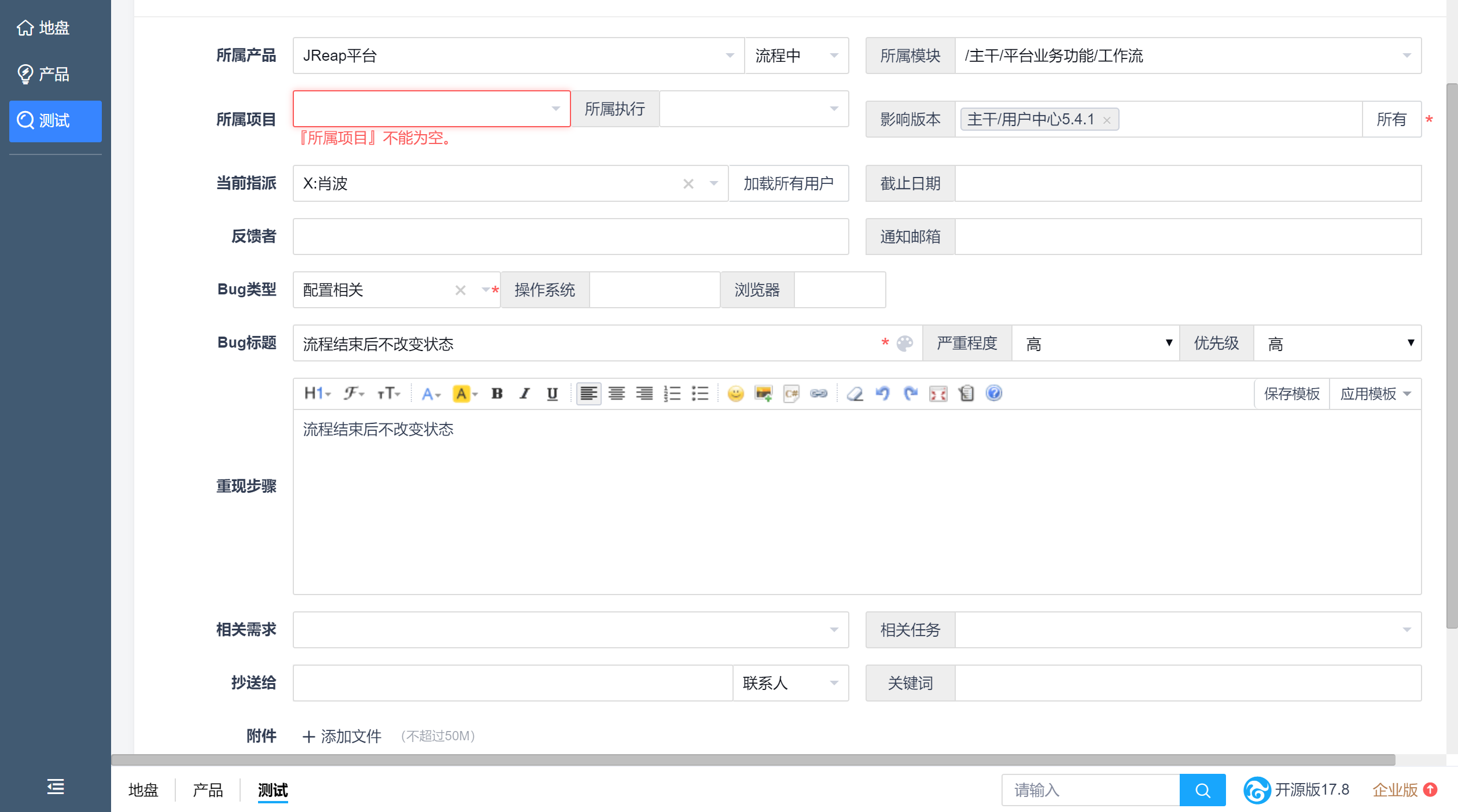Toggle underline text formatting

pyautogui.click(x=552, y=394)
